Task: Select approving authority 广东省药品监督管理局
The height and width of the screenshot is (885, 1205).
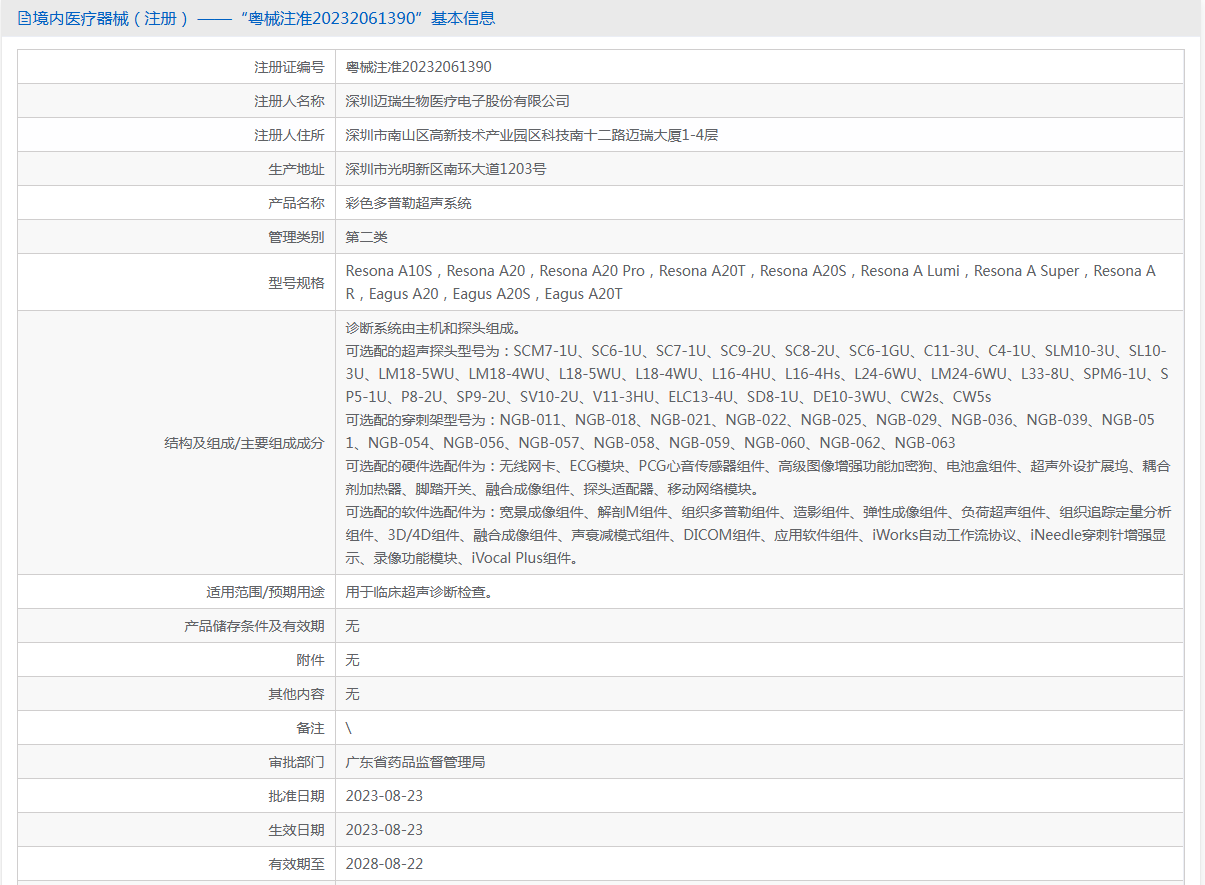Action: pyautogui.click(x=415, y=762)
